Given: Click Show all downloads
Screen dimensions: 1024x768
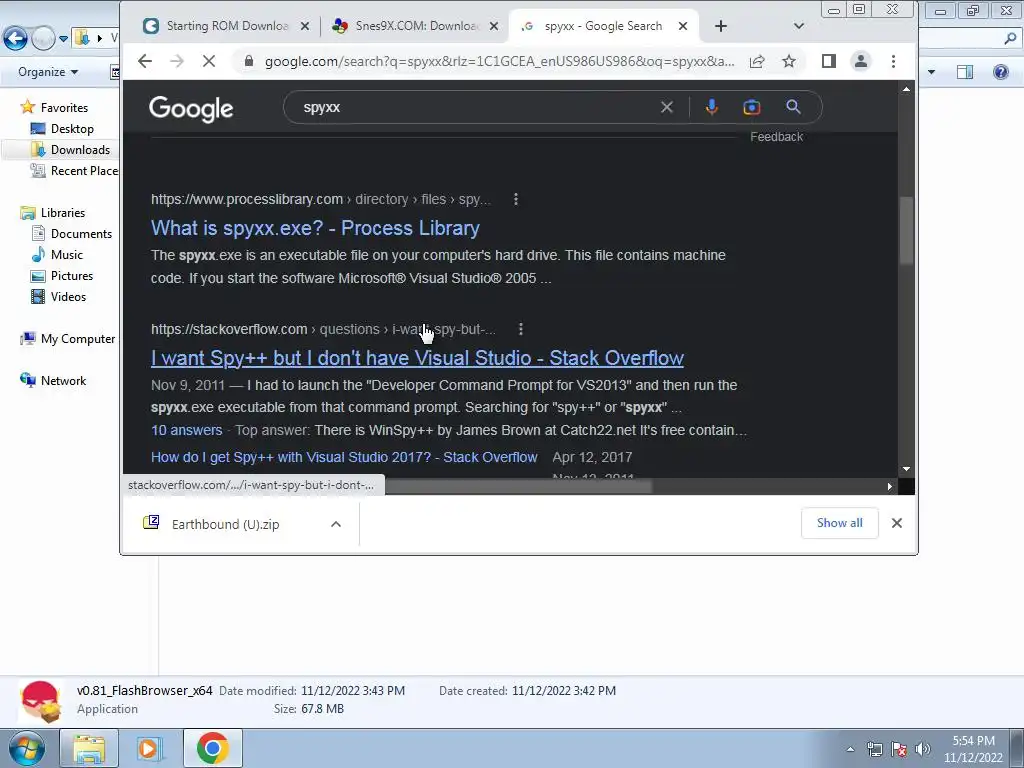Looking at the screenshot, I should [839, 523].
